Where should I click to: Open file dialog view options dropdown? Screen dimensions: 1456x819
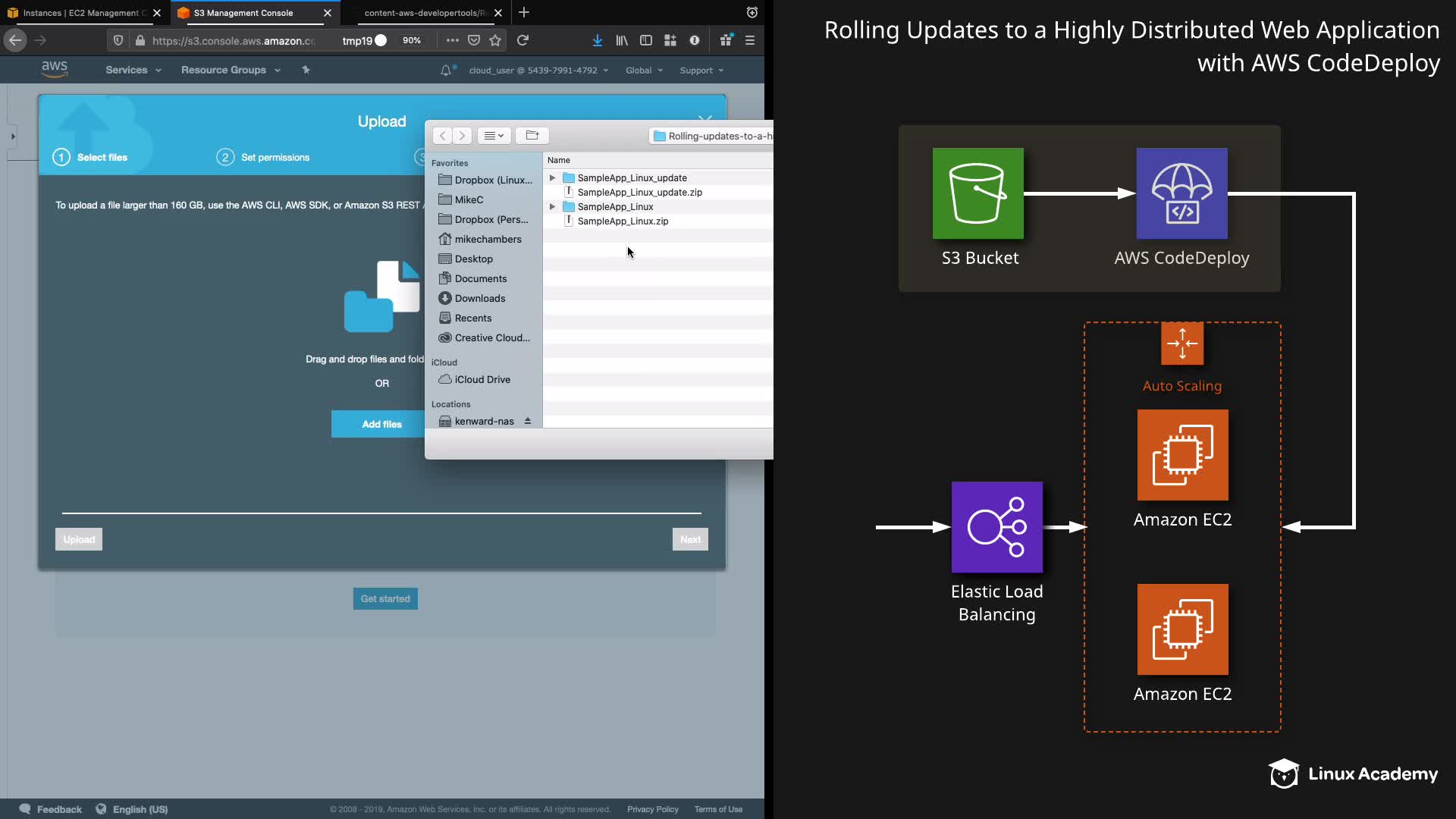coord(494,136)
